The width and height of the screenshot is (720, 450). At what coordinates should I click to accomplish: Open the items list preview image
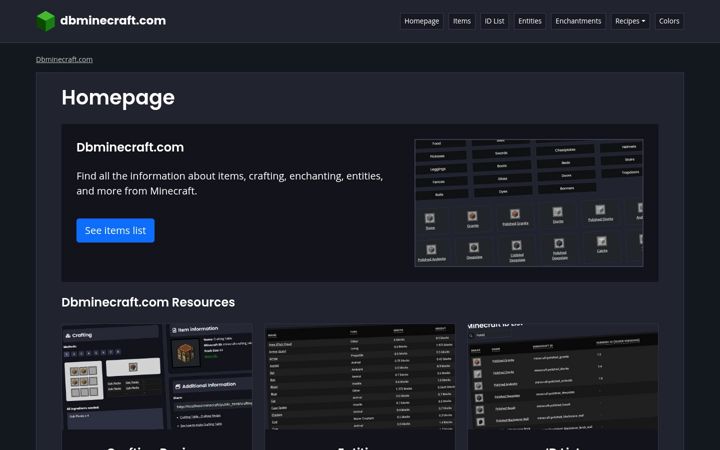tap(529, 203)
